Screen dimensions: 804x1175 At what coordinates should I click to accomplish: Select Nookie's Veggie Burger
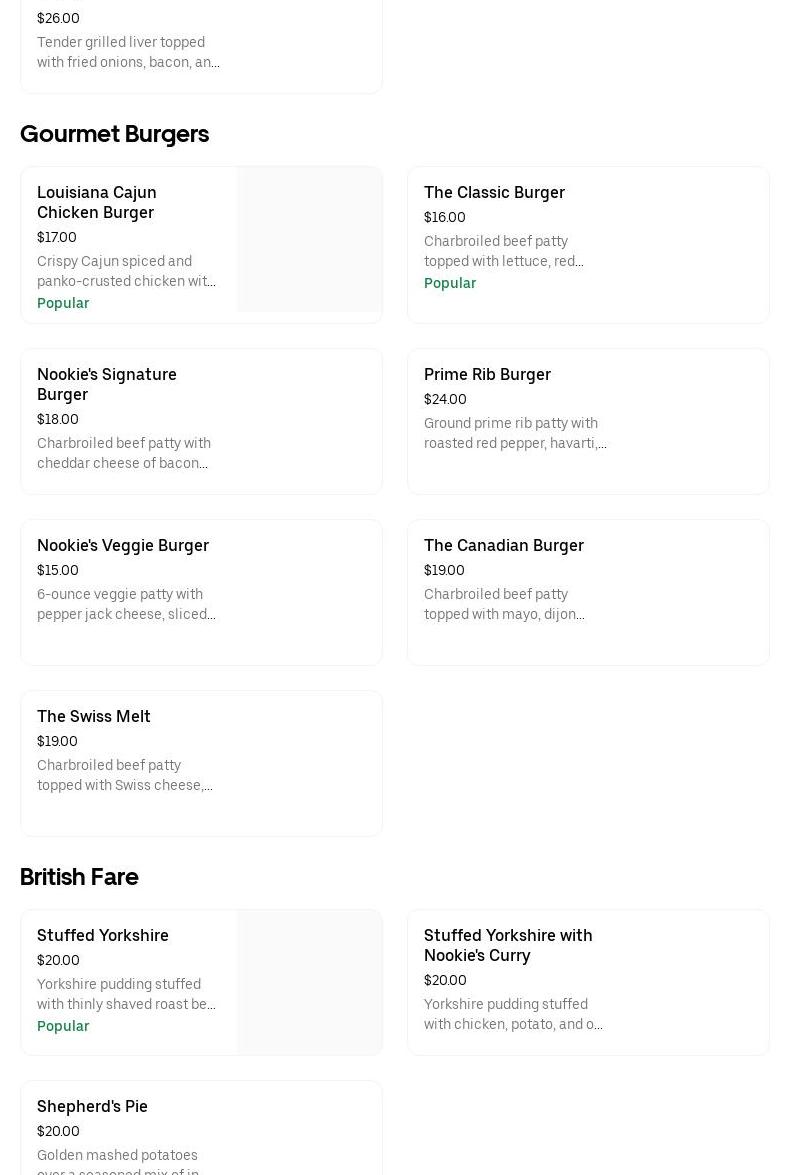pyautogui.click(x=123, y=545)
